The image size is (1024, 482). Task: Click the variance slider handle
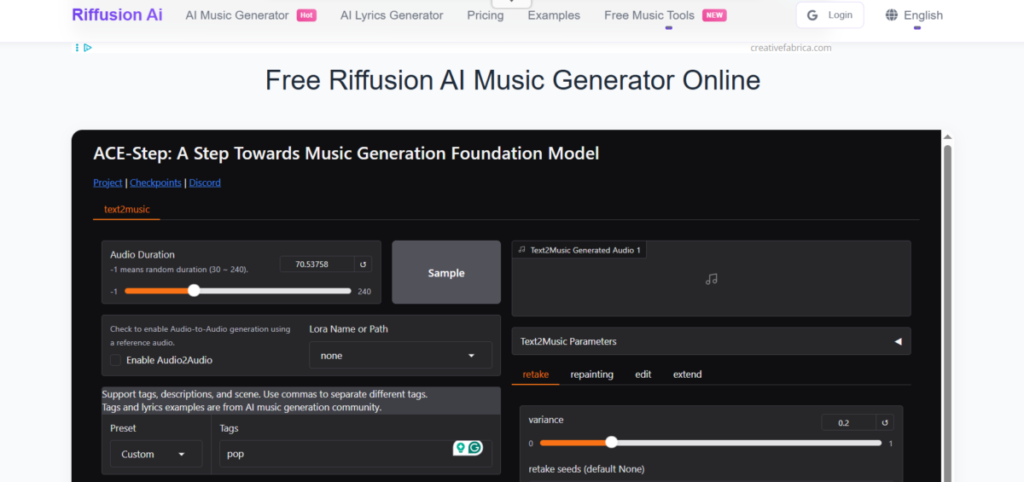(x=611, y=442)
